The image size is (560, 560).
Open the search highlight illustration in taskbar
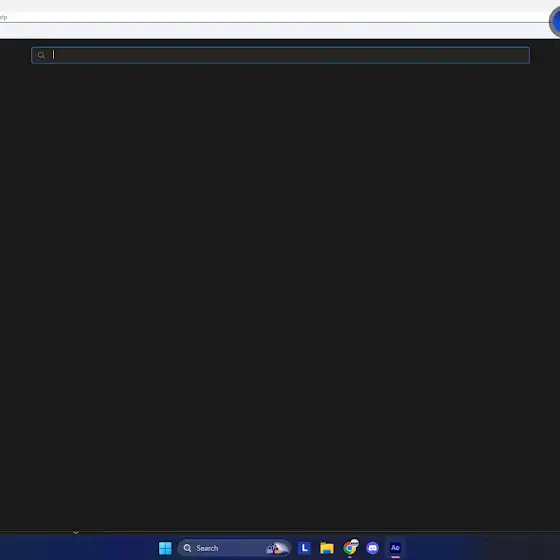pyautogui.click(x=277, y=548)
